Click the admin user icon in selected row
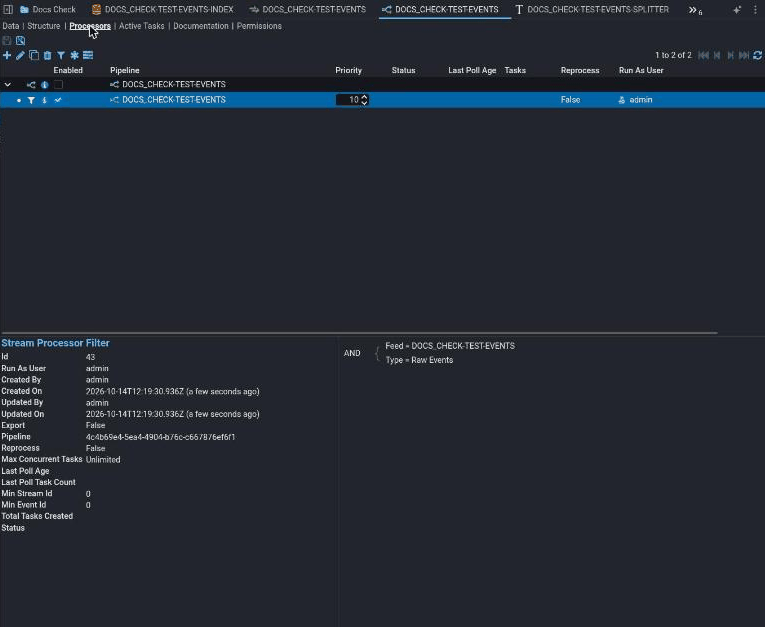This screenshot has width=765, height=627. click(622, 100)
